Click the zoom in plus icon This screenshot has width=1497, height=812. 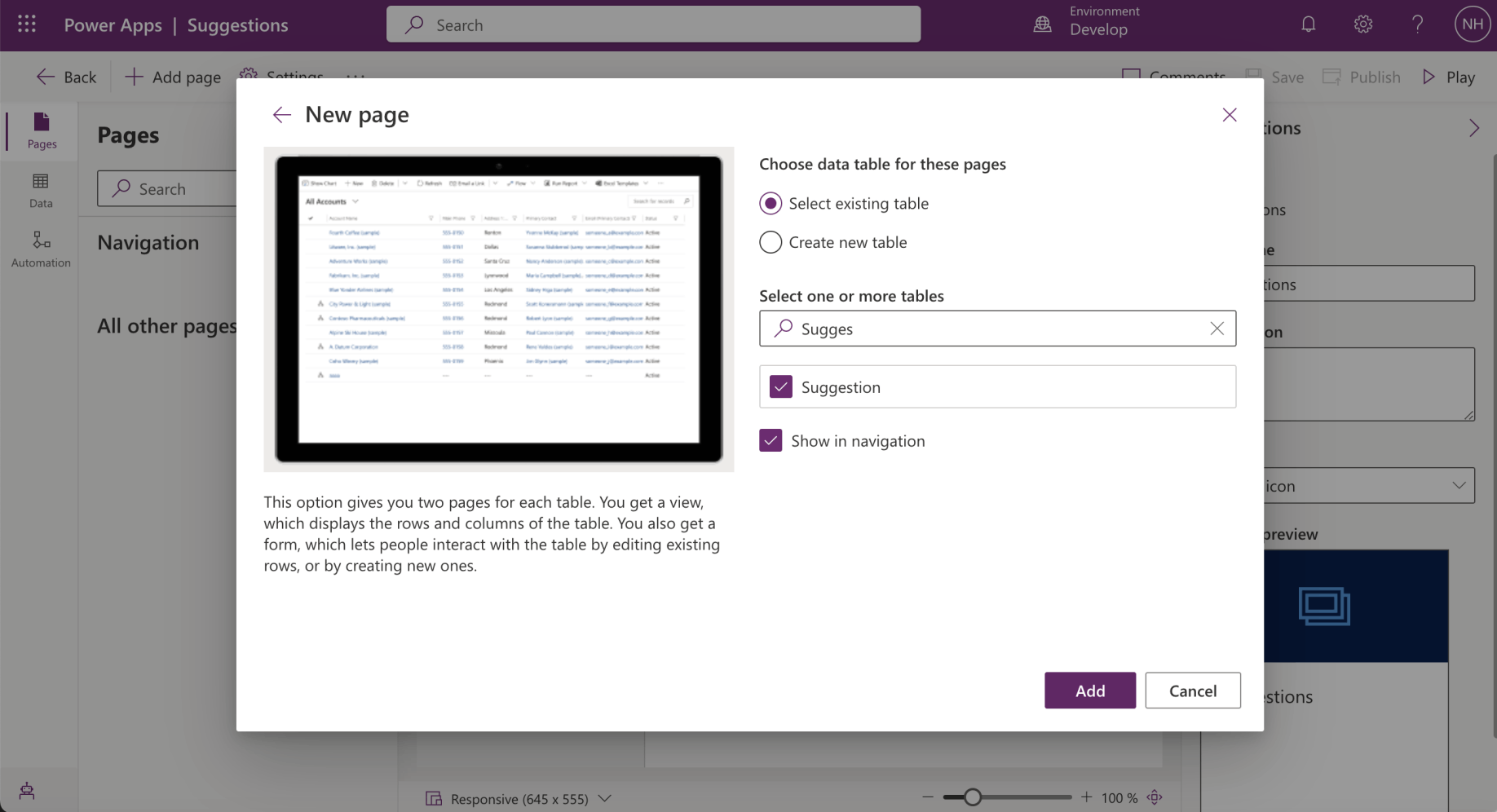click(x=1086, y=797)
